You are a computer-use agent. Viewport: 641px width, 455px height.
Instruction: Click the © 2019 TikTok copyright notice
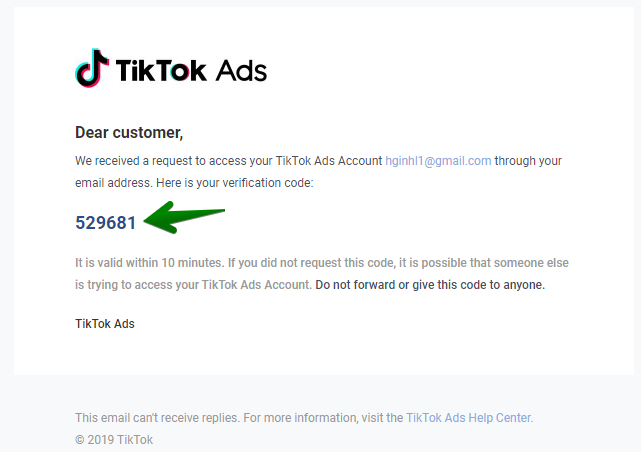pos(114,440)
